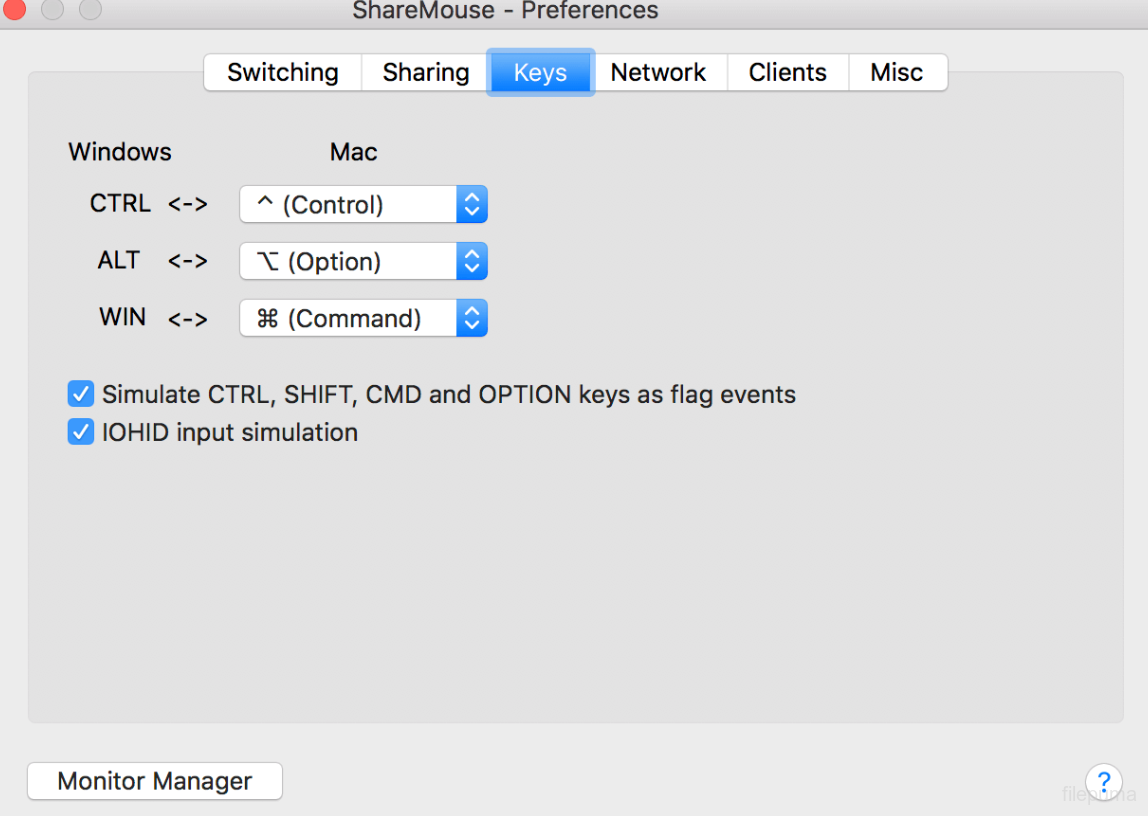Open the Misc tab
The width and height of the screenshot is (1148, 816).
pos(897,72)
